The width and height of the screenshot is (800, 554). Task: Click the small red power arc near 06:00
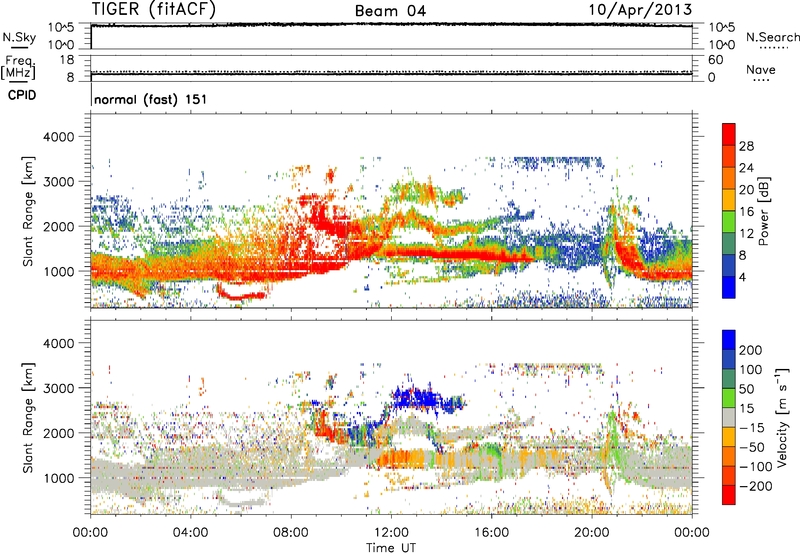[241, 294]
